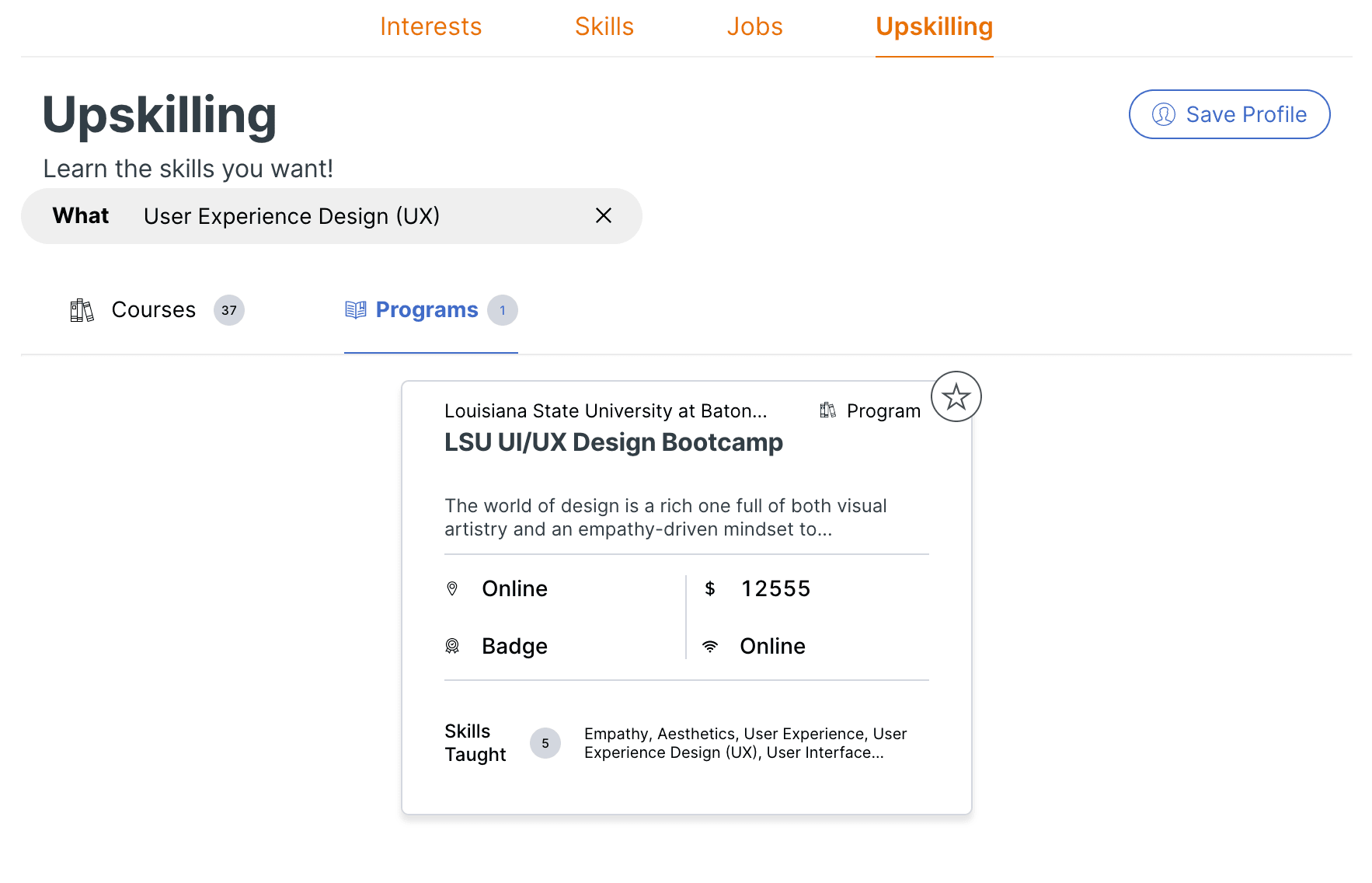Image resolution: width=1372 pixels, height=883 pixels.
Task: Click the Program type icon on card
Action: [x=827, y=410]
